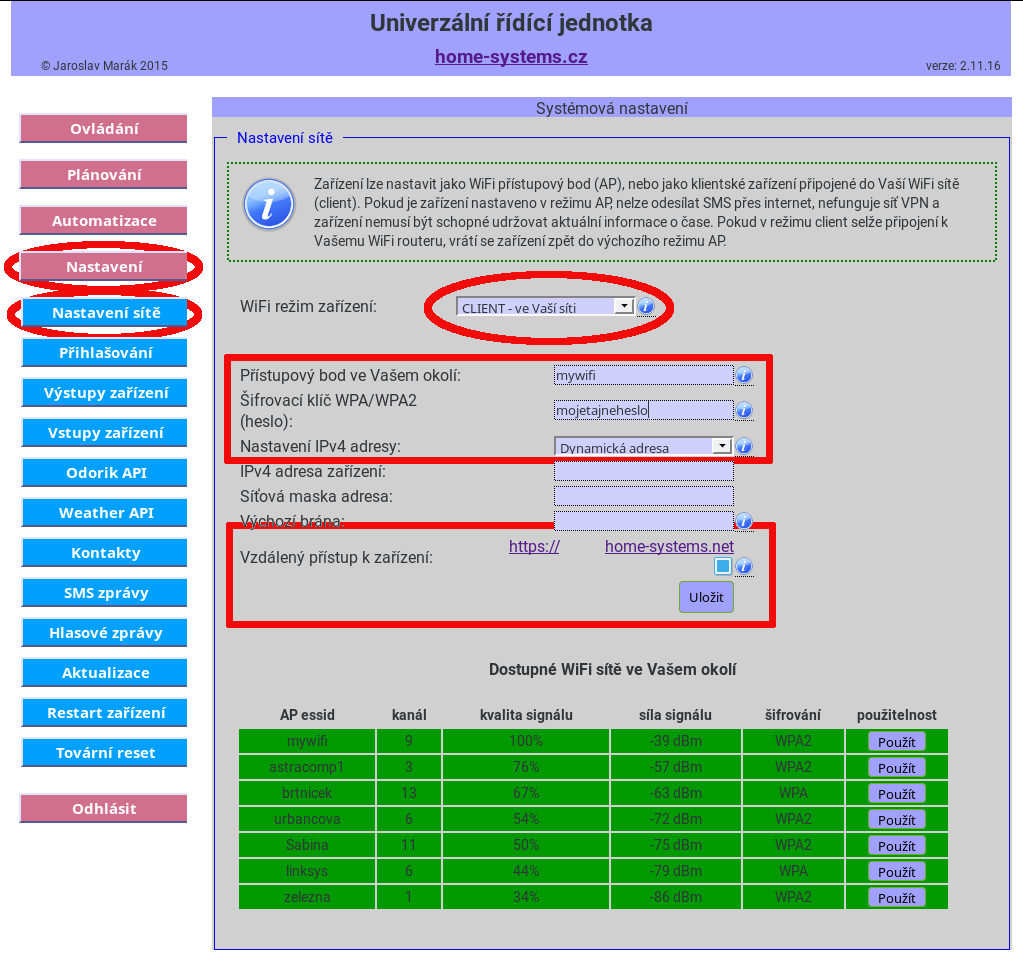1023x957 pixels.
Task: Open the Nastavení menu item
Action: (x=104, y=267)
